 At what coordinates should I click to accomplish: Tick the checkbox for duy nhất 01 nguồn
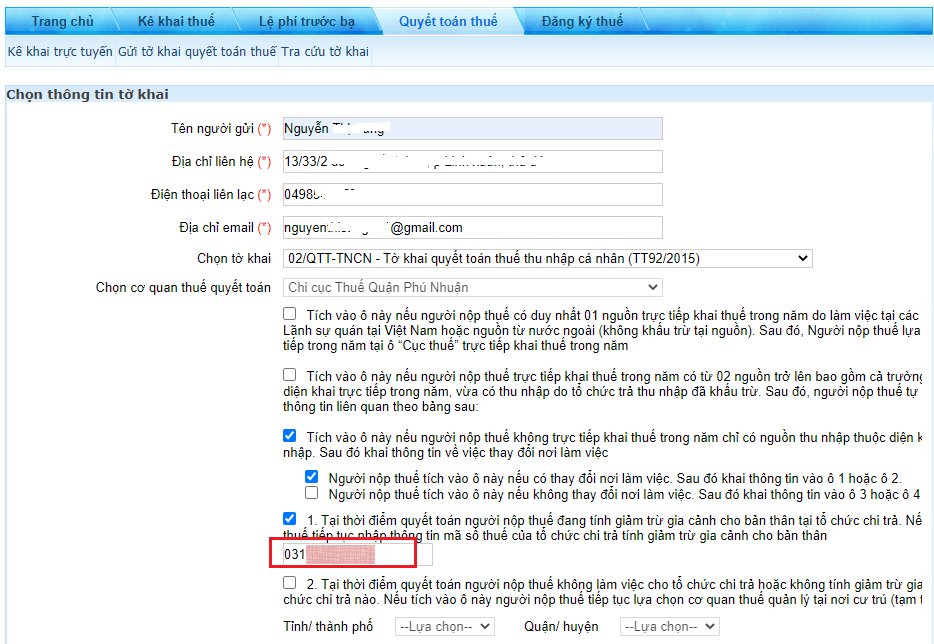pos(290,314)
